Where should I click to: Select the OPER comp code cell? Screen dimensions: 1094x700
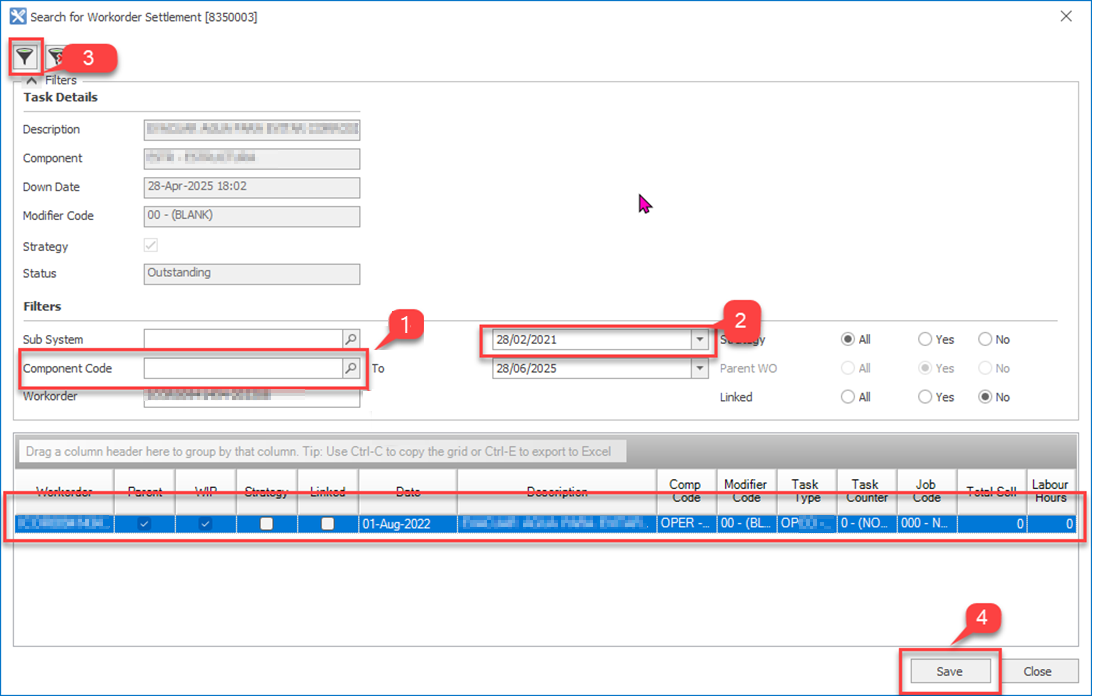686,523
